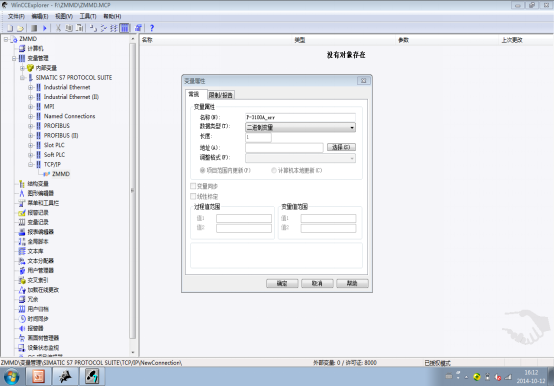The height and width of the screenshot is (386, 554).
Task: Choose 项目范围内更新 radio button
Action: tap(202, 170)
